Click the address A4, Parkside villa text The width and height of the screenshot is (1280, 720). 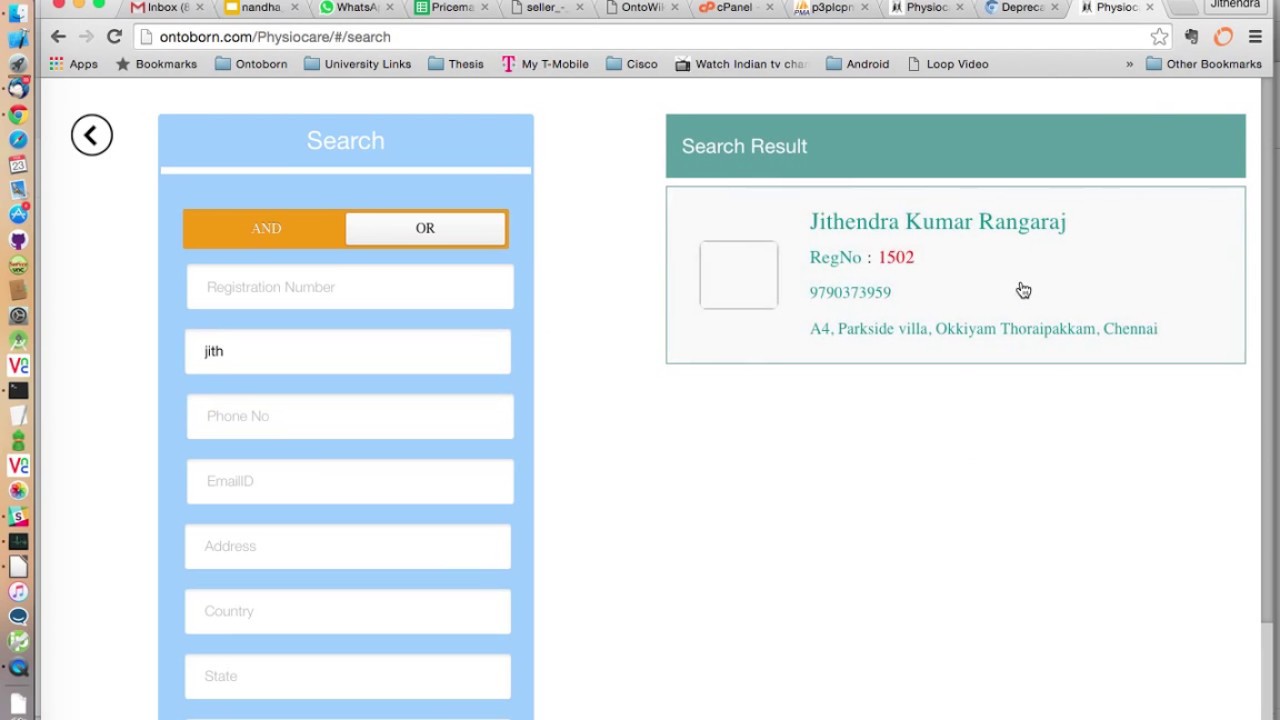(x=983, y=329)
